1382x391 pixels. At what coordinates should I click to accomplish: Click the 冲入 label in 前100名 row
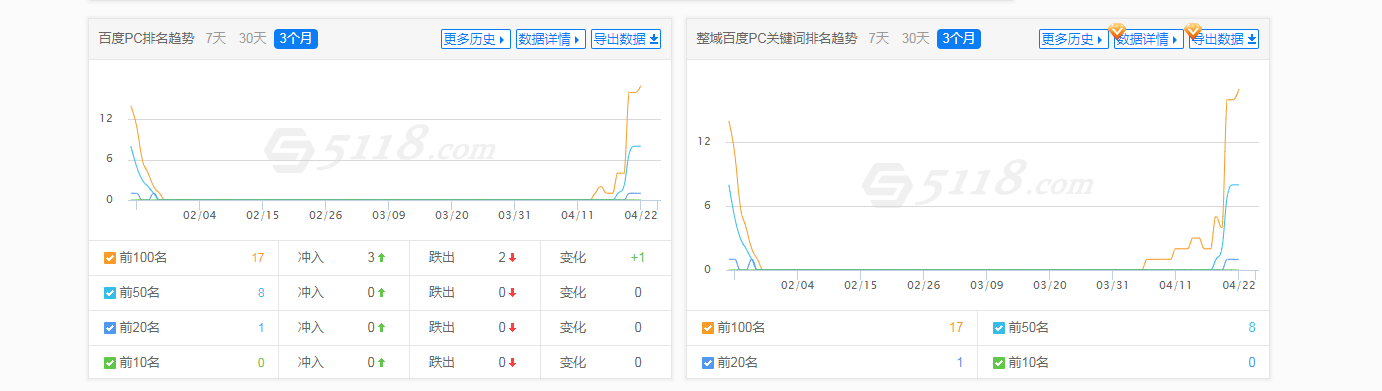click(x=311, y=258)
